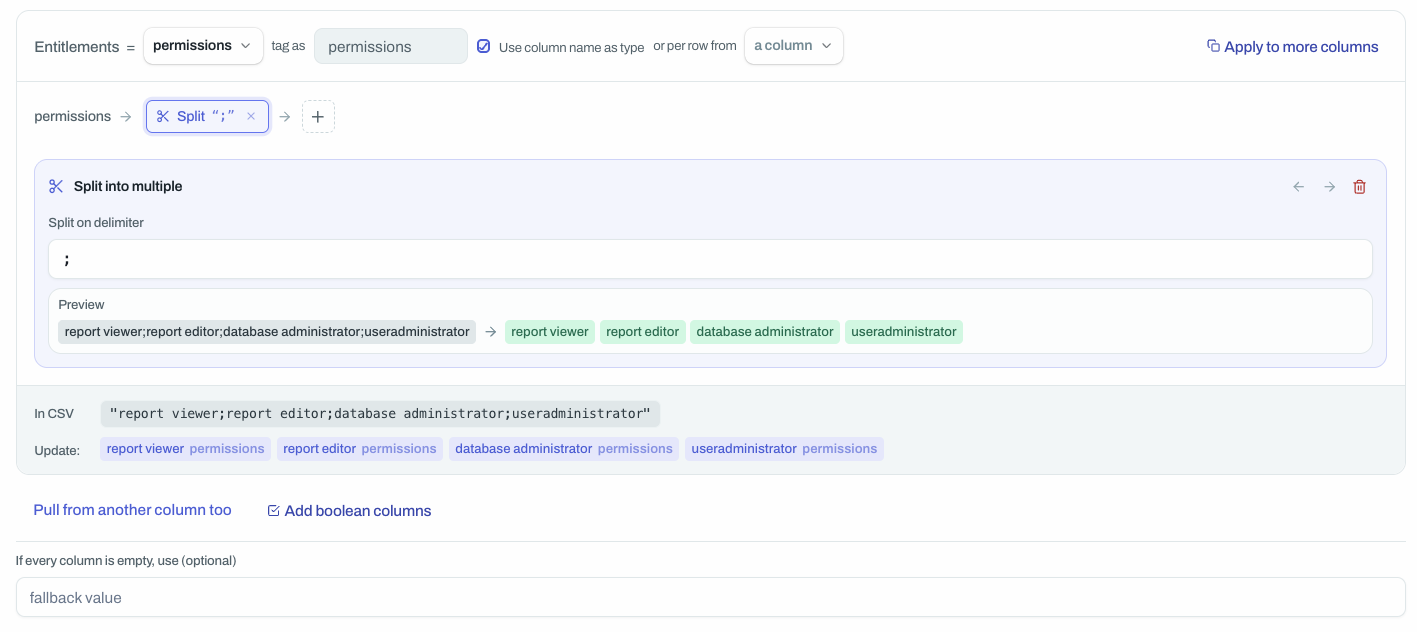Move Split step left with back arrow

[x=1299, y=187]
